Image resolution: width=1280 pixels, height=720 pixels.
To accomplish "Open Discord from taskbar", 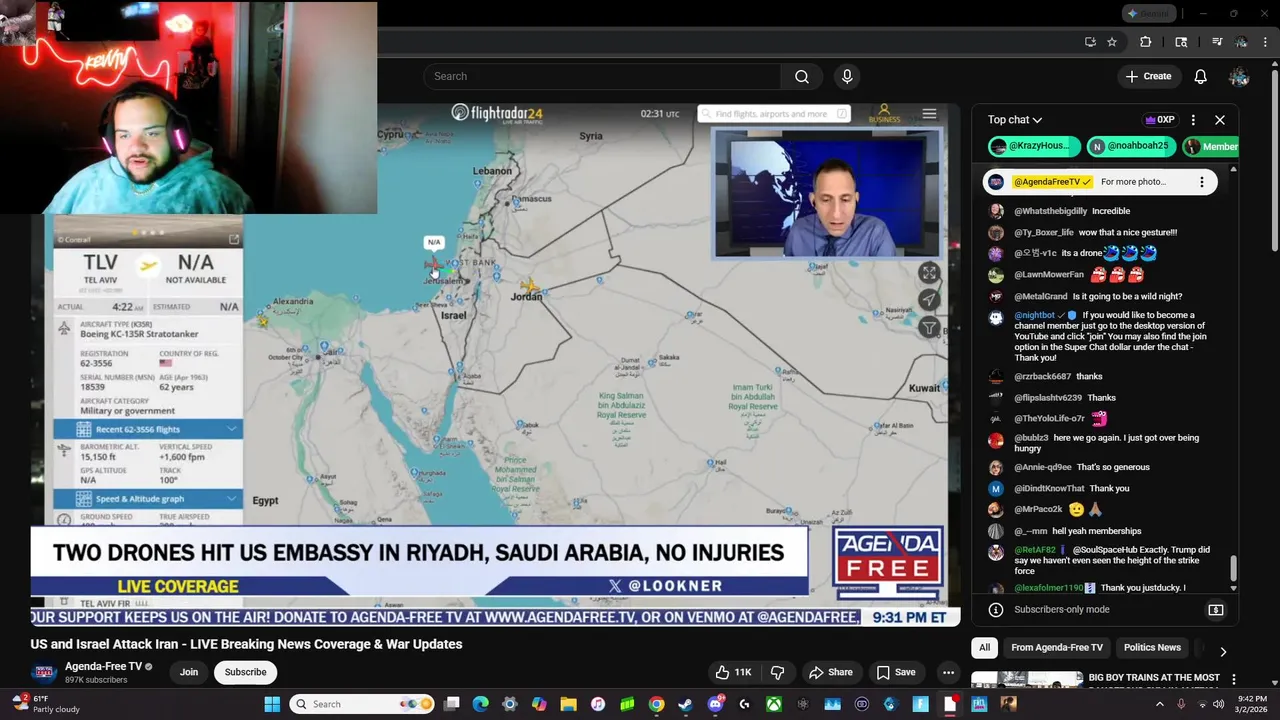I will pyautogui.click(x=715, y=704).
